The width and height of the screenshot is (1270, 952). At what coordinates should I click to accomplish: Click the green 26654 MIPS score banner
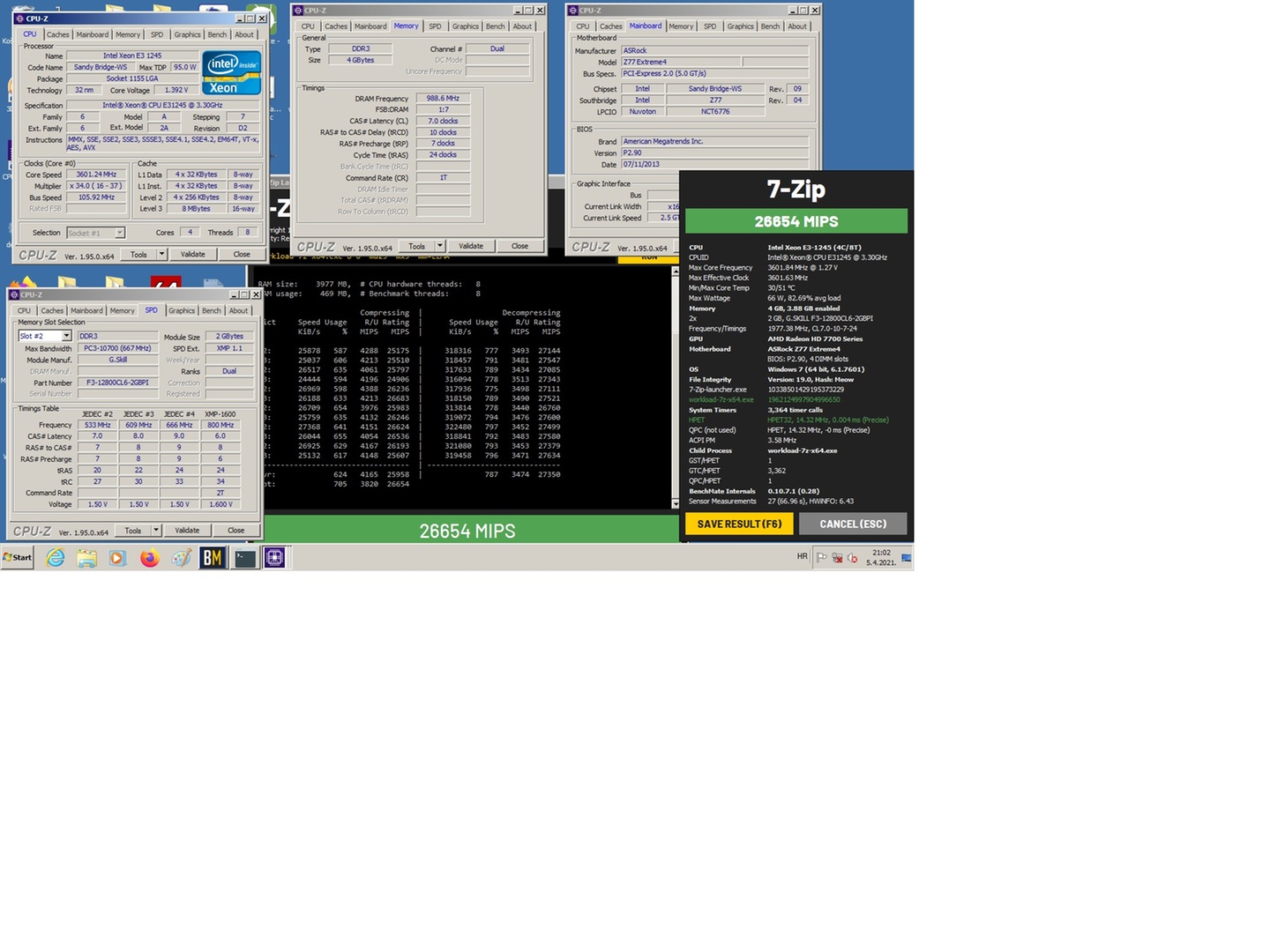tap(796, 221)
